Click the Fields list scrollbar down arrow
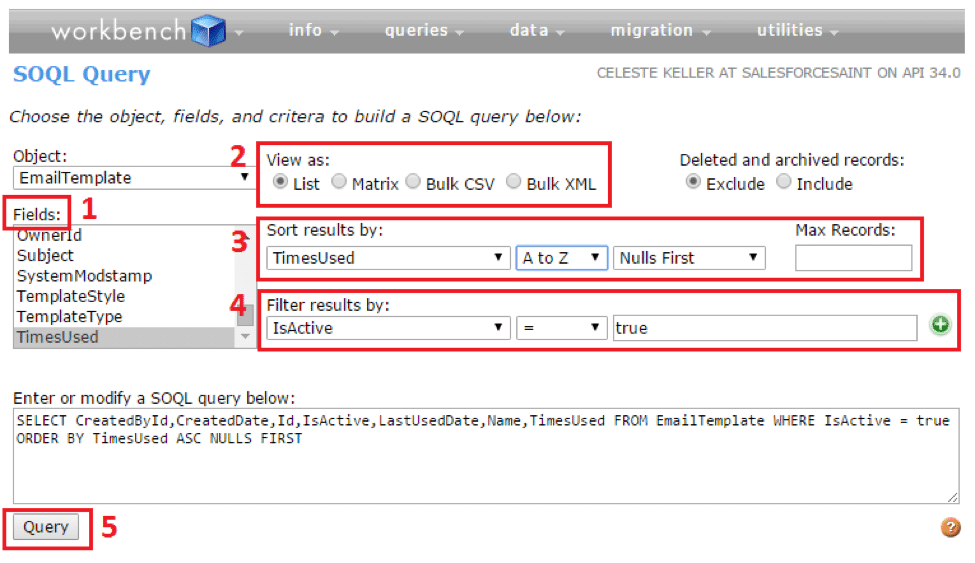975x563 pixels. 246,338
